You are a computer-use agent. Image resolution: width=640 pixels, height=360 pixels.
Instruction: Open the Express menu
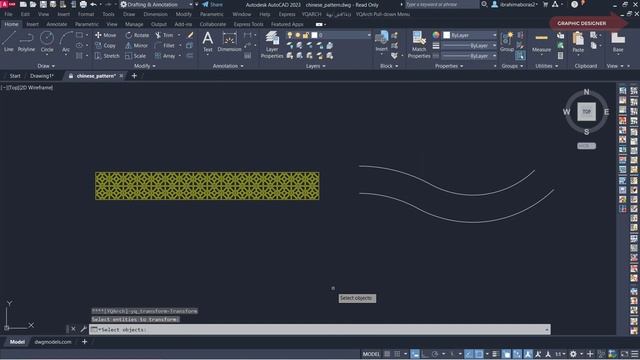tap(287, 14)
